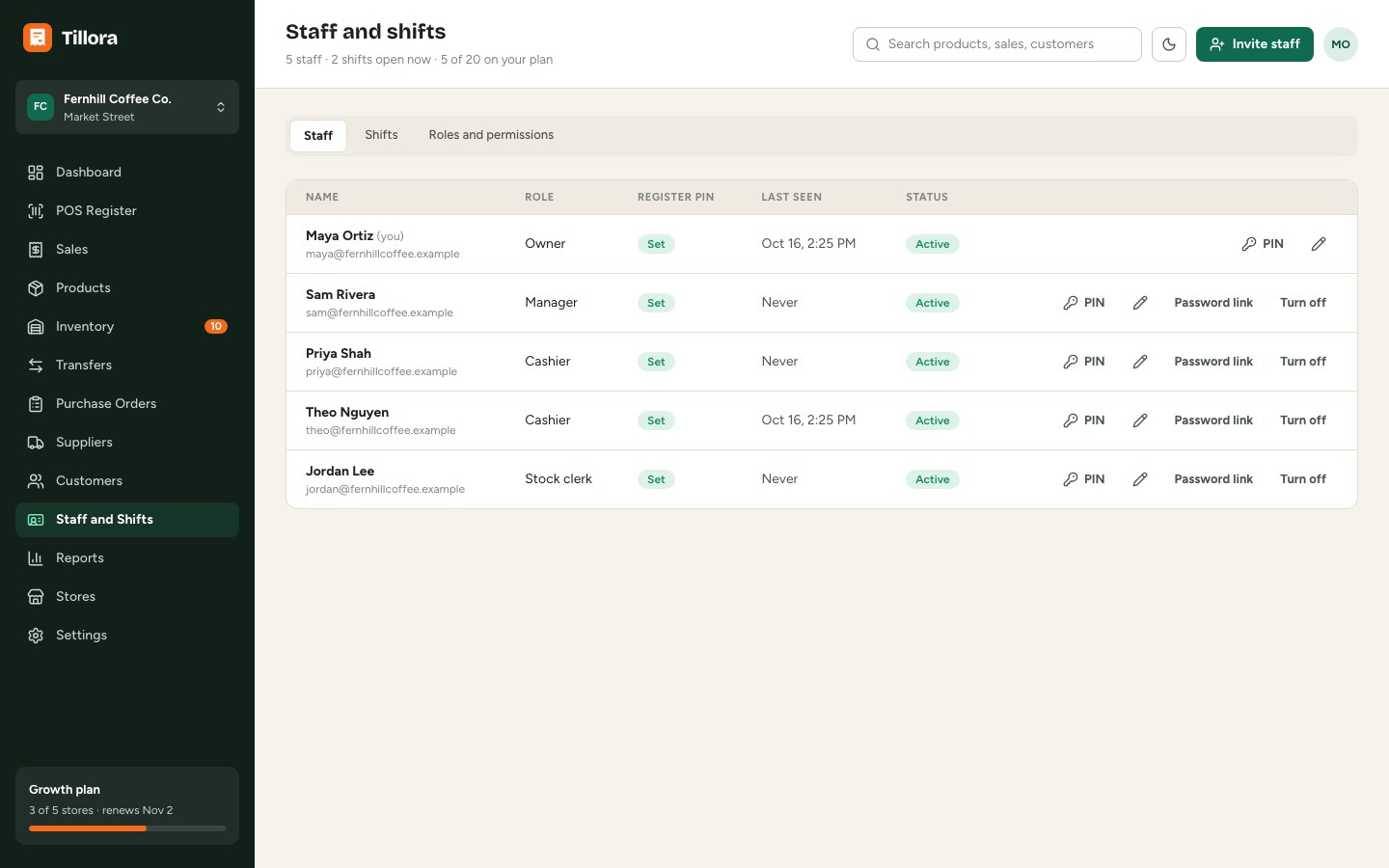Turn off Theo Nguyen's account
This screenshot has width=1389, height=868.
coord(1303,420)
